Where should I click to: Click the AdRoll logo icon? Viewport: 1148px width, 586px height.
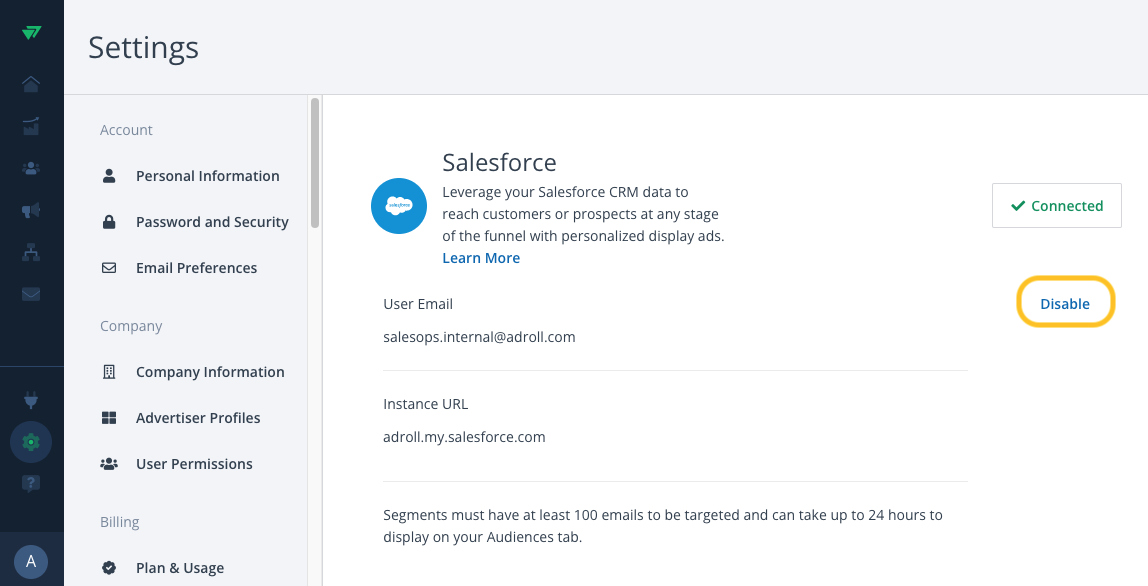pos(31,32)
